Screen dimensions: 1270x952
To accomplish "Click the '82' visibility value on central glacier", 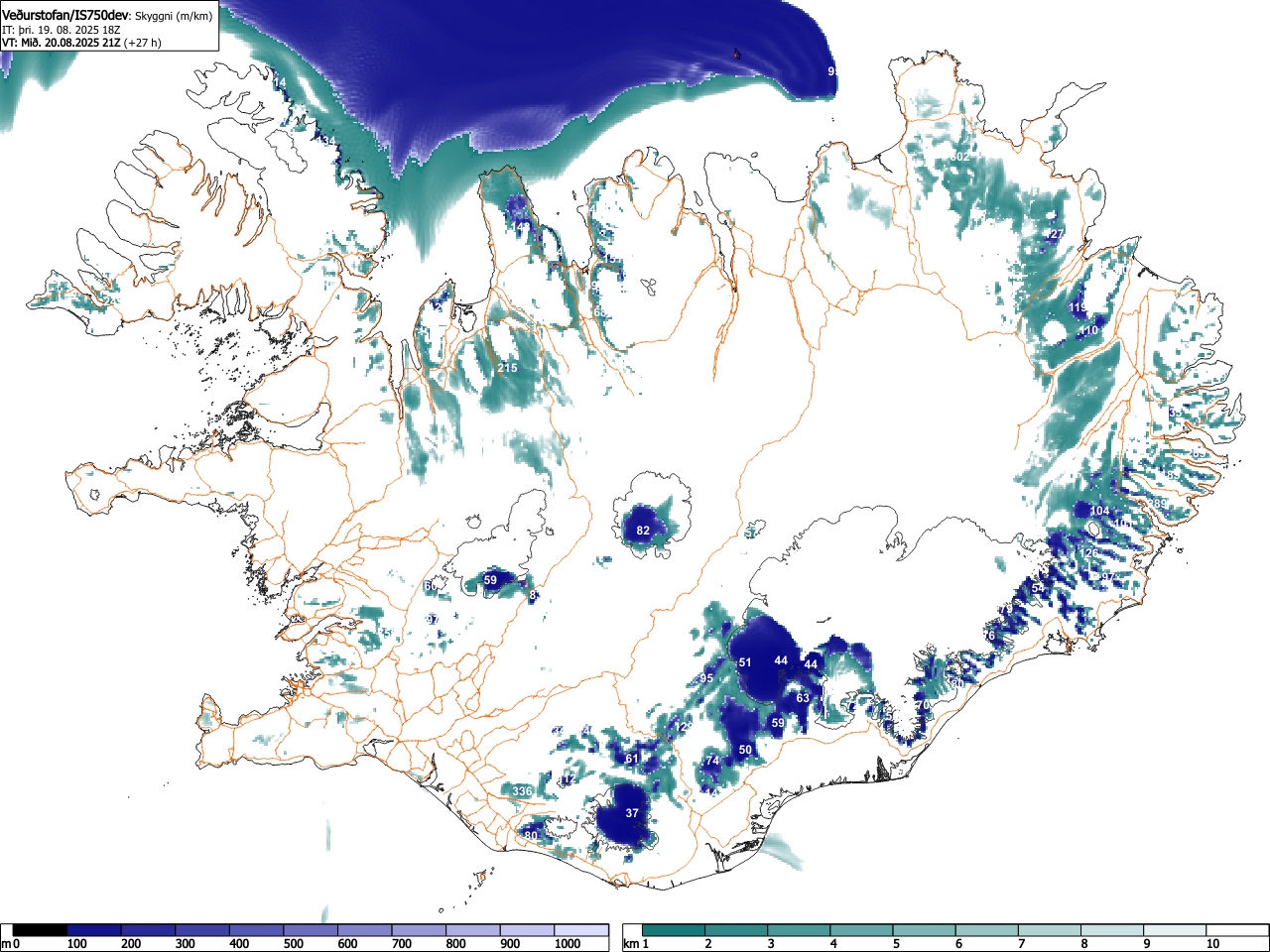I will (643, 531).
